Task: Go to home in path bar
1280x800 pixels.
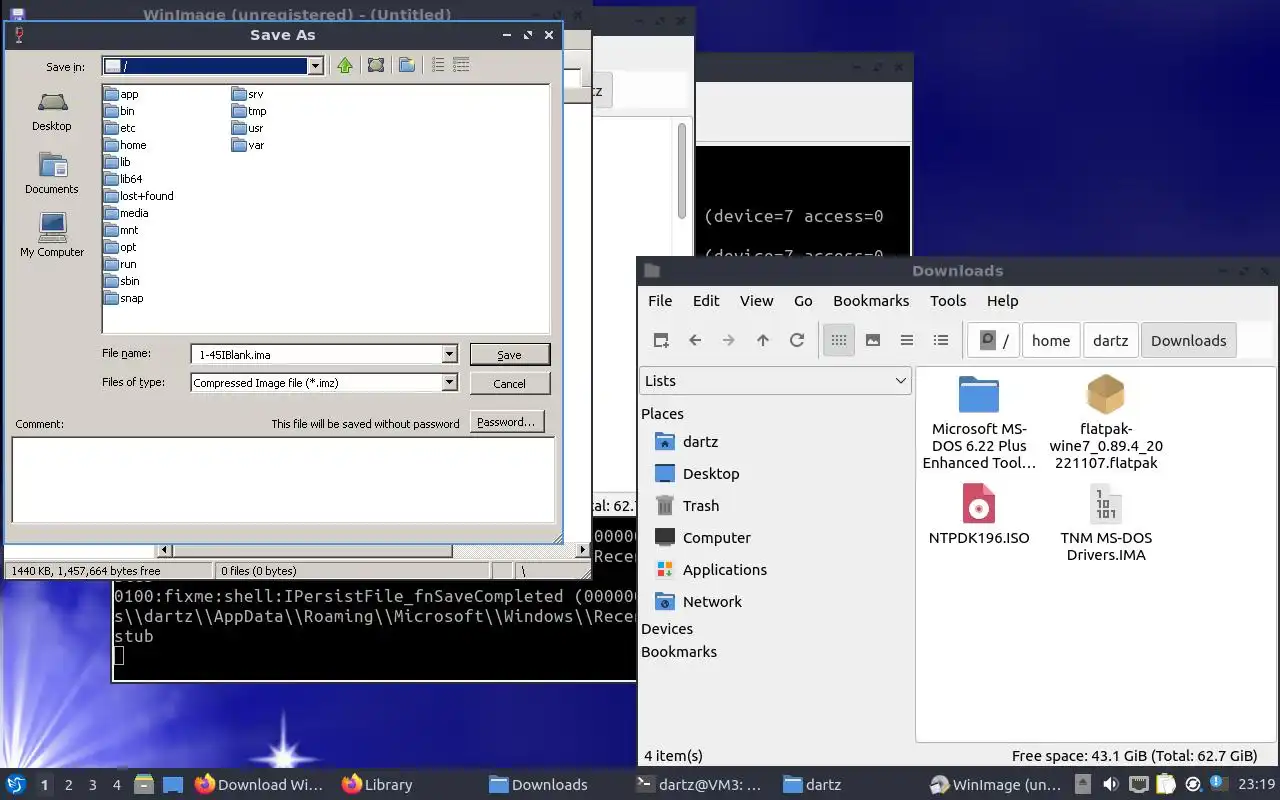Action: coord(1051,340)
